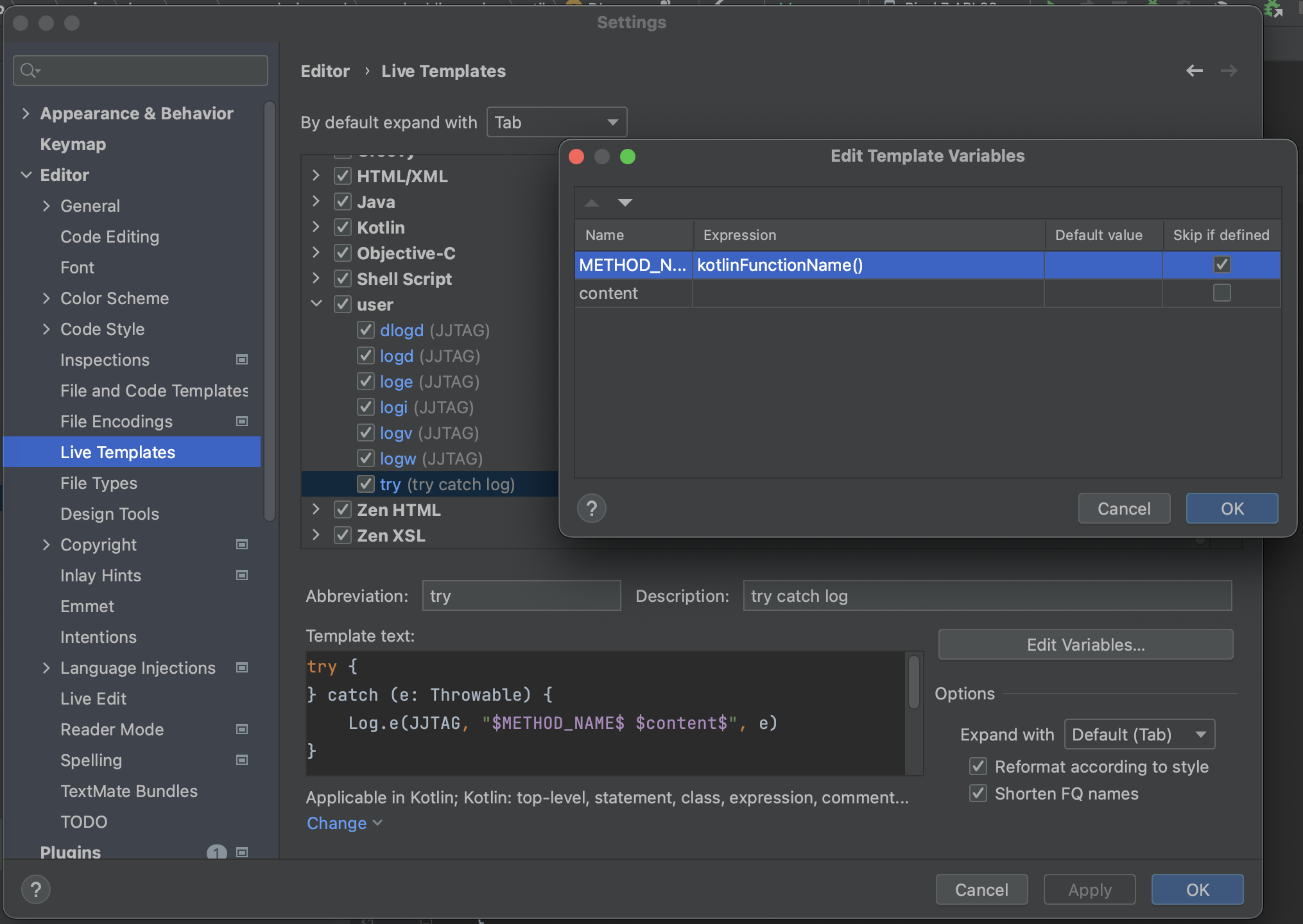Click the move variable down arrow

click(625, 203)
